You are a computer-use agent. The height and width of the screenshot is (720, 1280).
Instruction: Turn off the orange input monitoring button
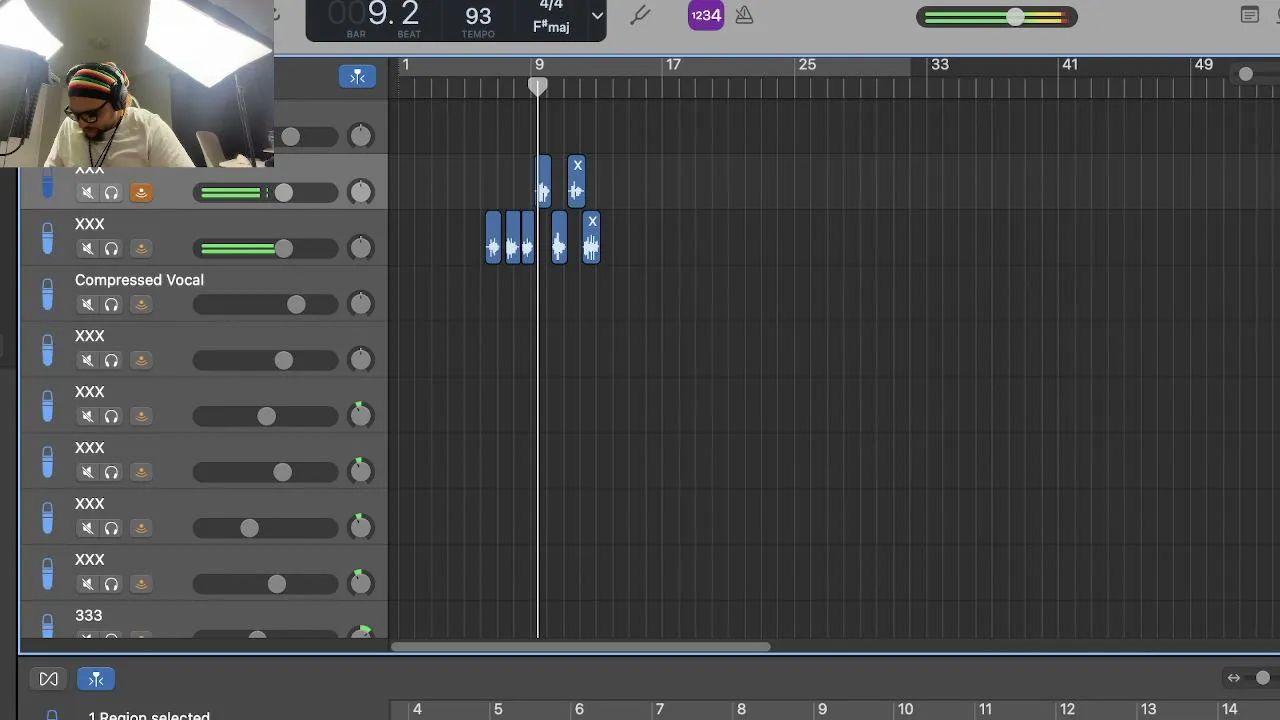point(141,192)
